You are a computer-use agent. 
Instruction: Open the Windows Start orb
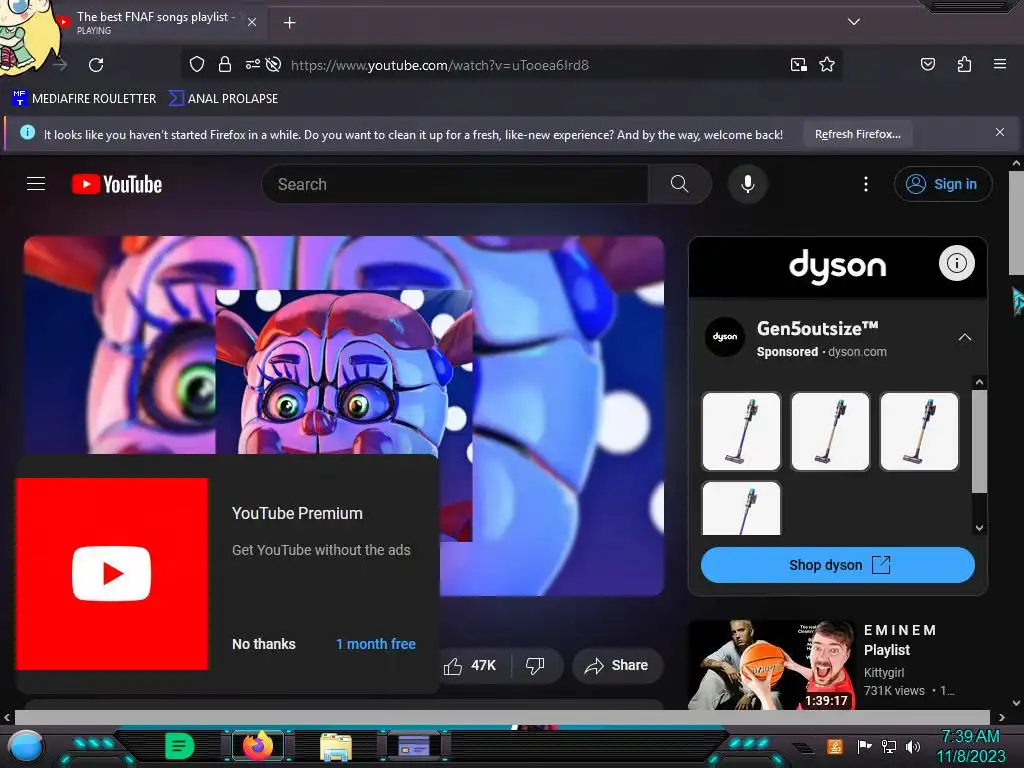click(x=25, y=746)
